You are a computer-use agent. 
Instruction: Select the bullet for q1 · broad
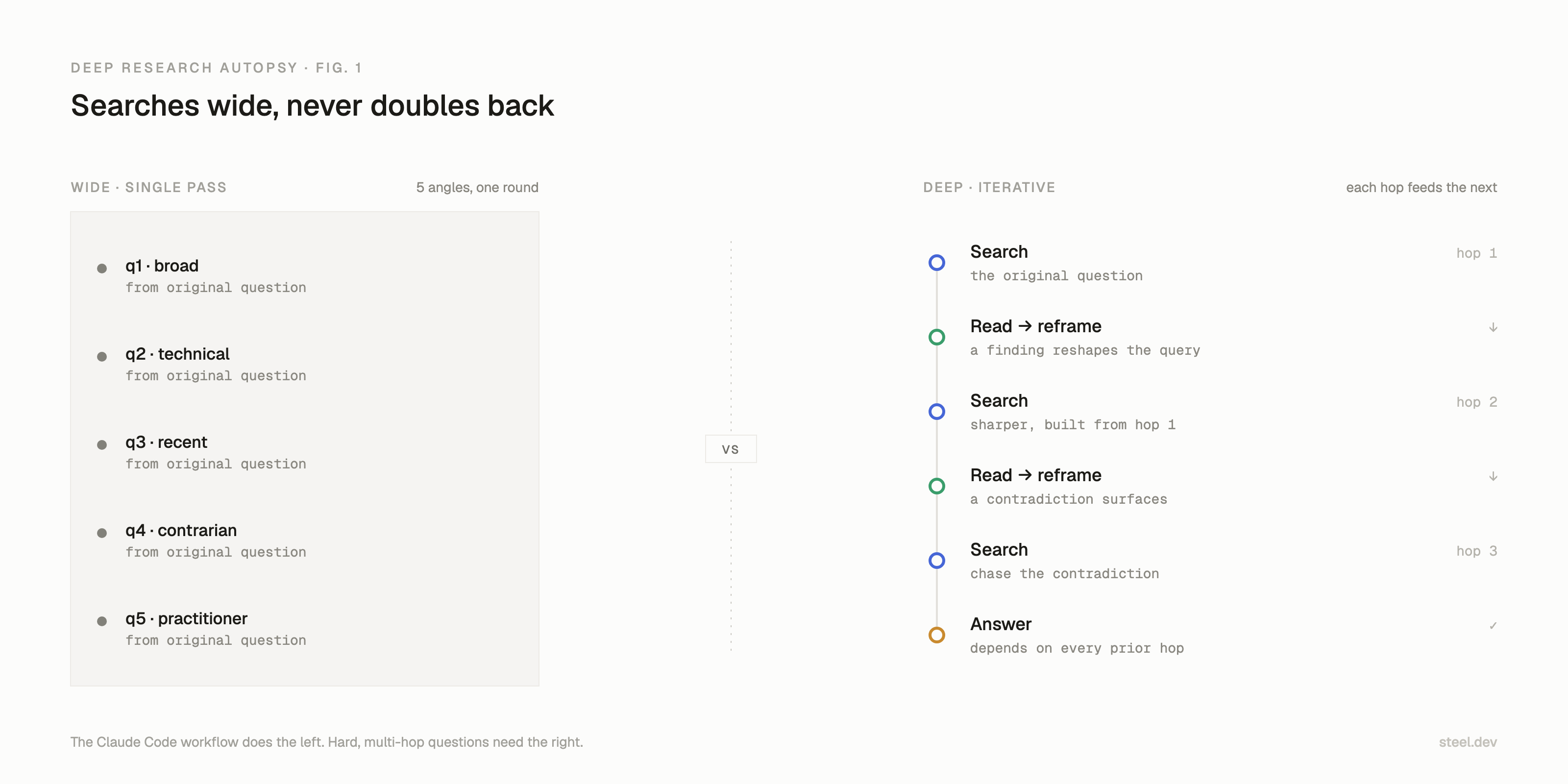coord(101,269)
